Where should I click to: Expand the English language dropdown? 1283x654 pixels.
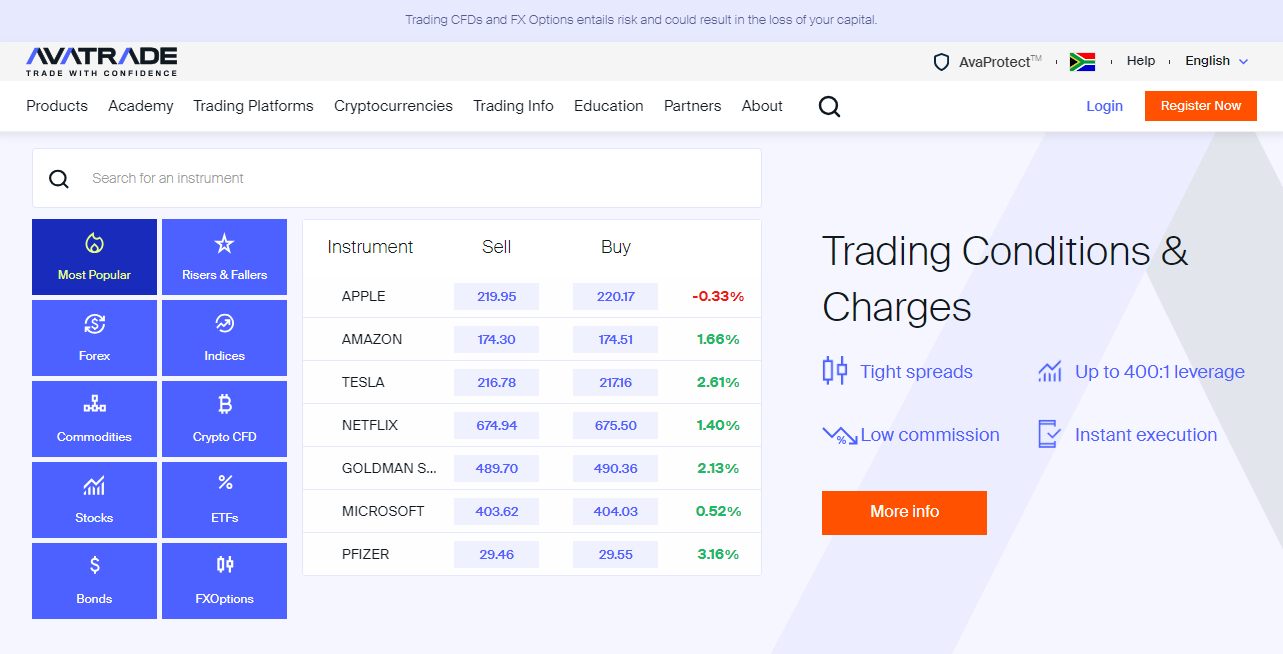[x=1217, y=61]
